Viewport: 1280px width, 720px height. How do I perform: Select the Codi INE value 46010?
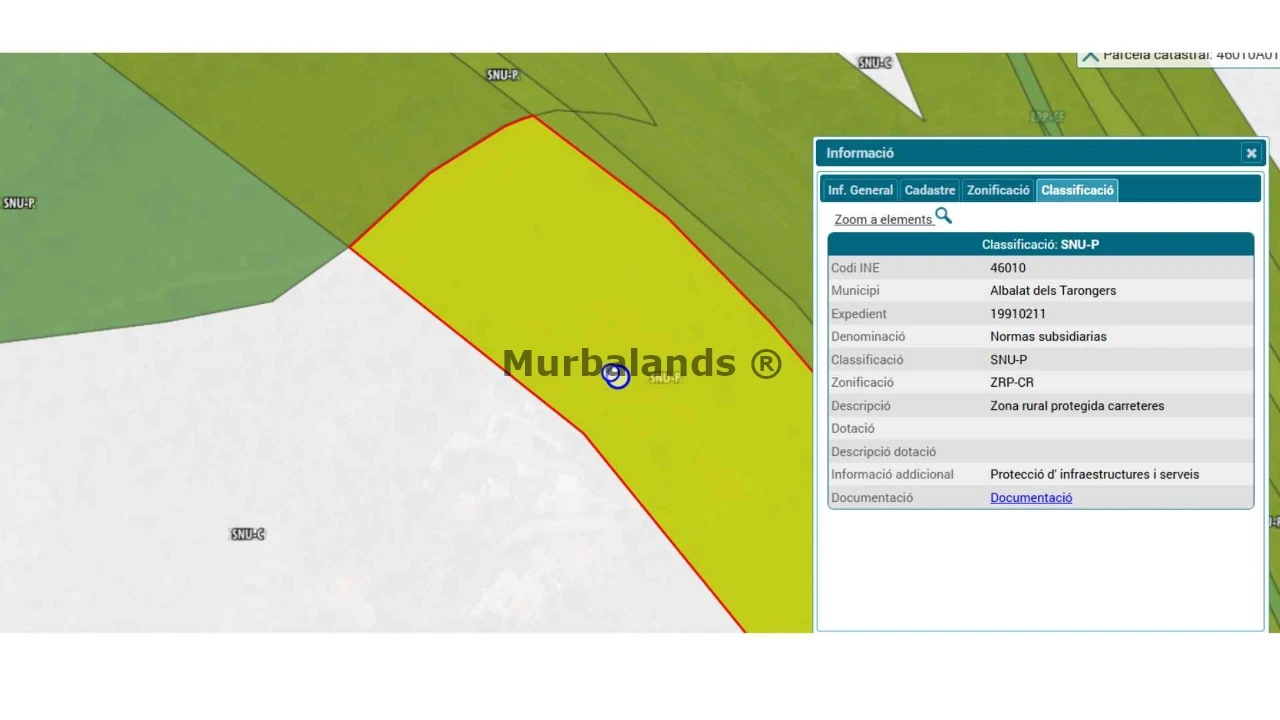point(1008,268)
